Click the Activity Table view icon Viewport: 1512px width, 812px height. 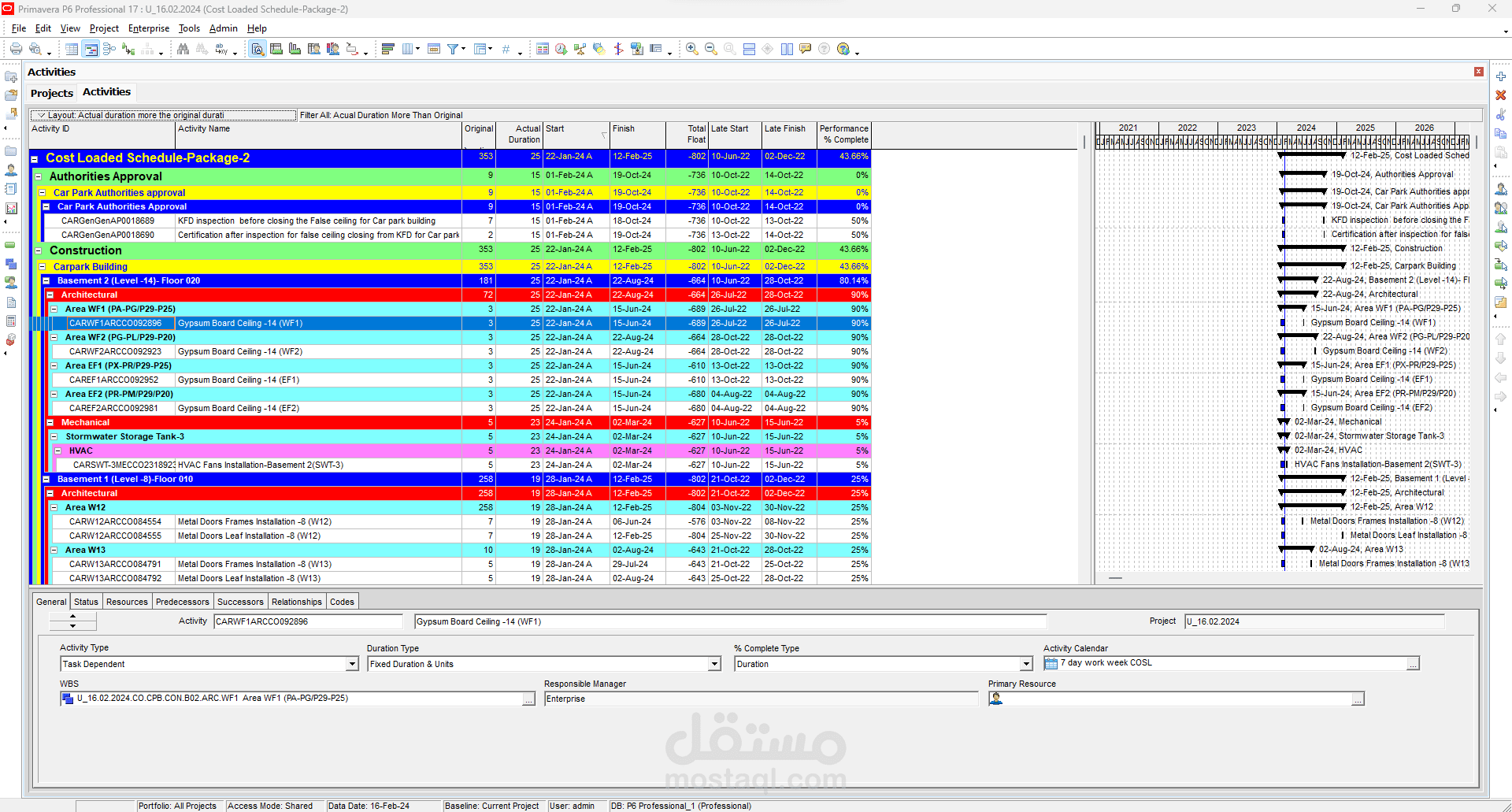pyautogui.click(x=72, y=49)
